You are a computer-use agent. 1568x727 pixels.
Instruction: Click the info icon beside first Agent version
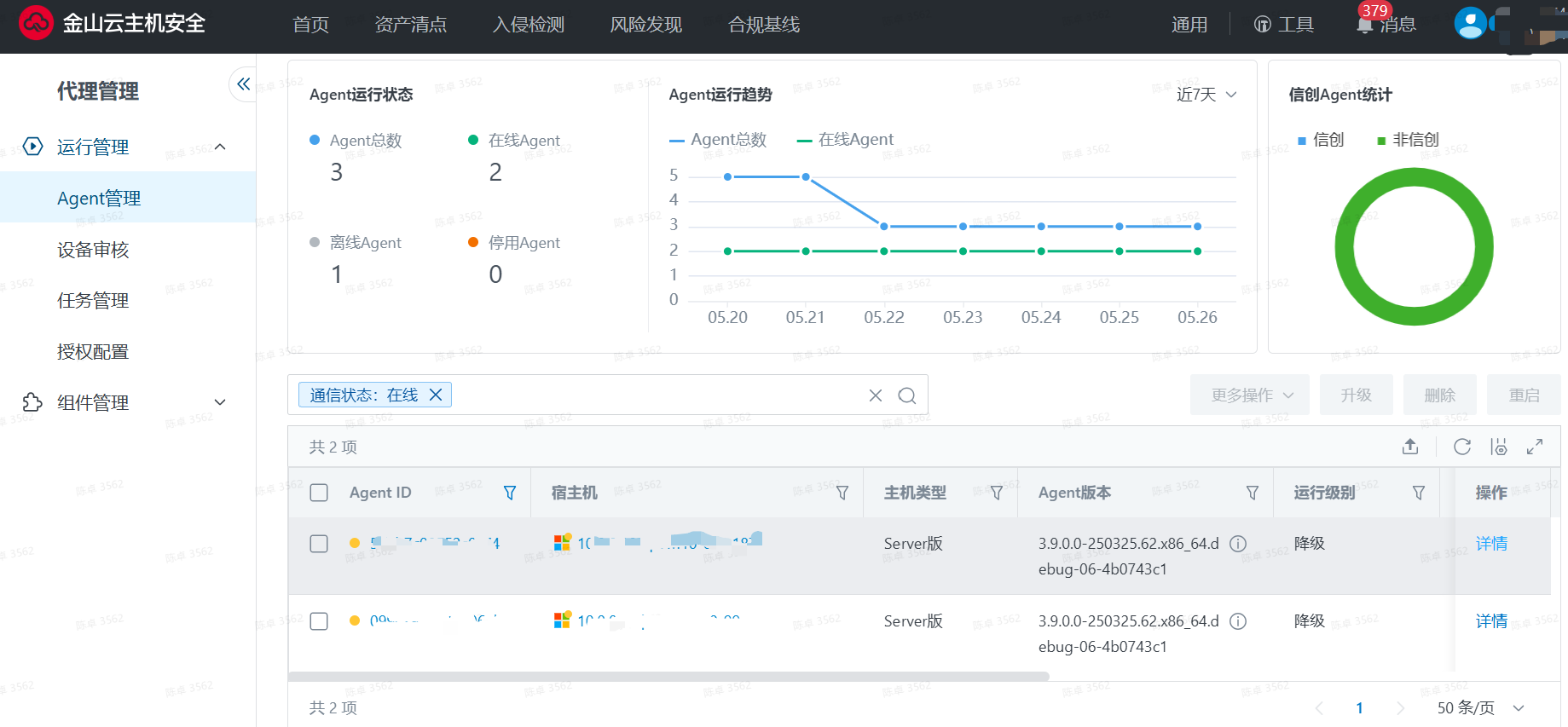pos(1238,544)
